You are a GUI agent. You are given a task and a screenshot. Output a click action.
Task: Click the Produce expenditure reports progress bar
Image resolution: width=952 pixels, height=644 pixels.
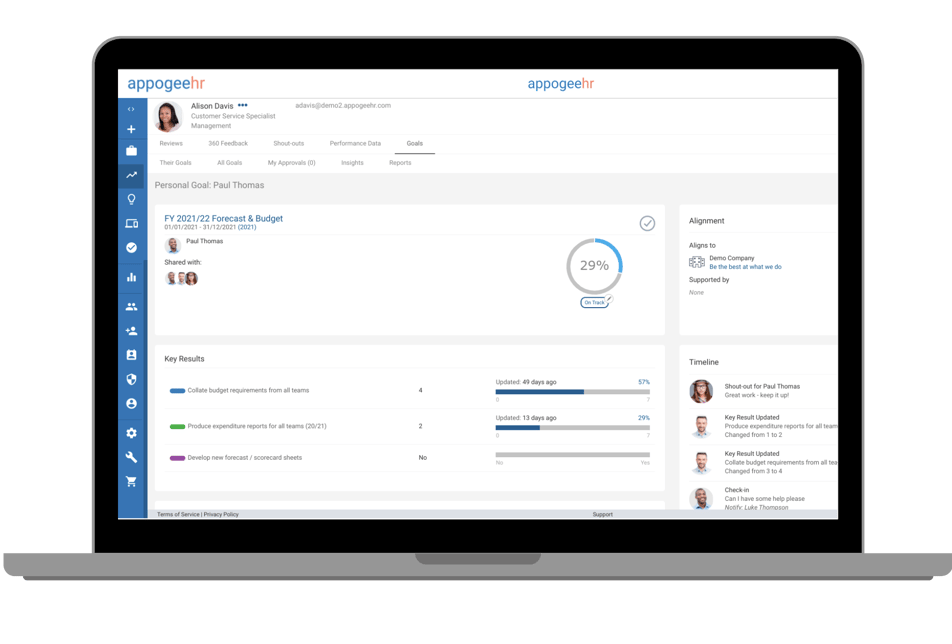point(573,428)
